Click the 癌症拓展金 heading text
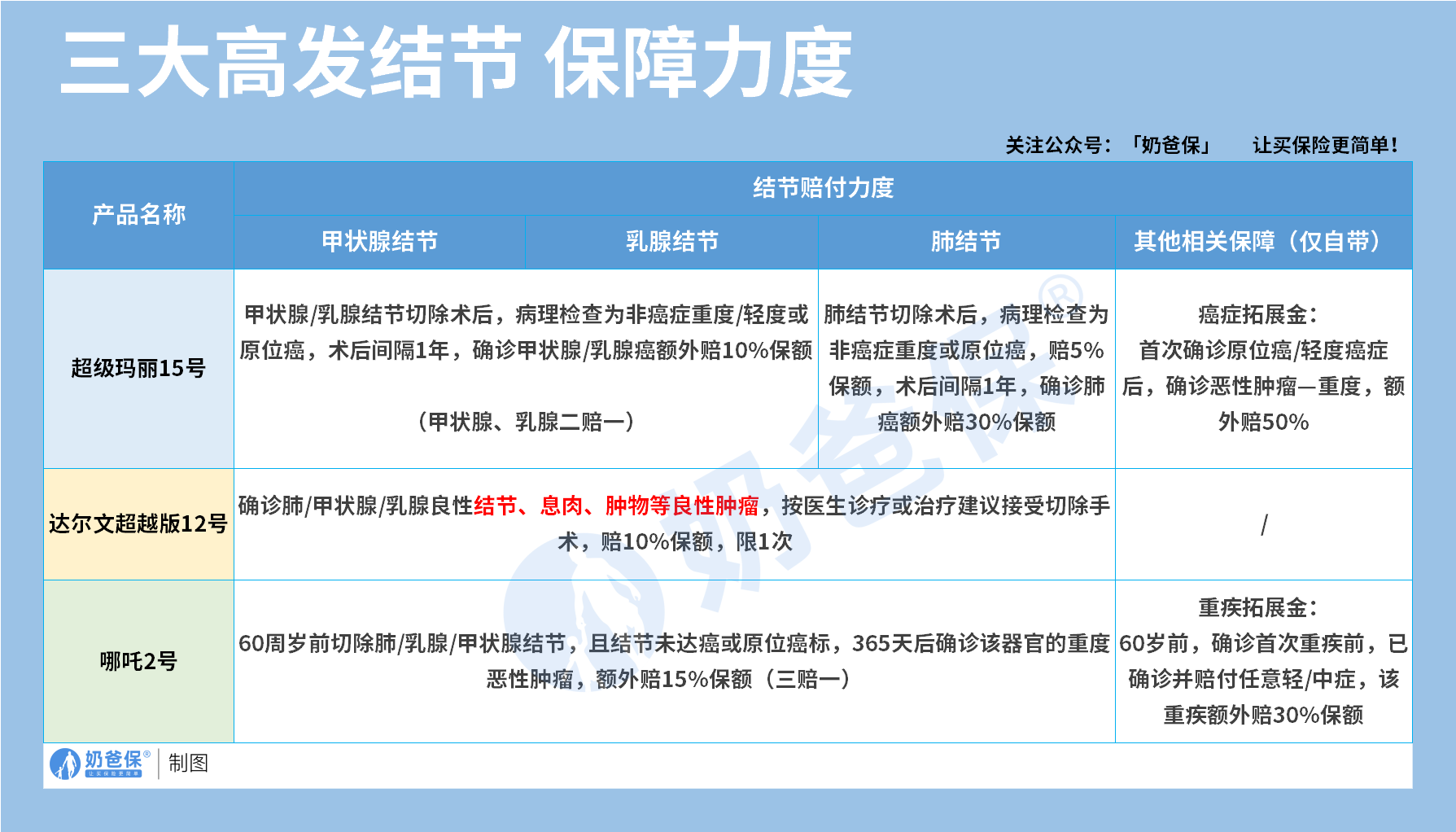This screenshot has height=832, width=1456. pyautogui.click(x=1258, y=314)
